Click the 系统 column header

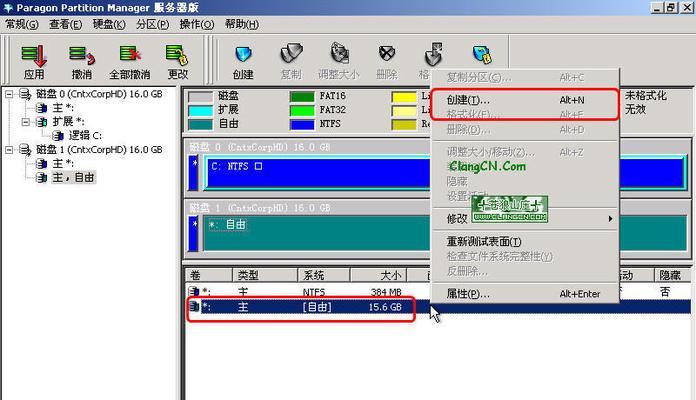pos(324,275)
